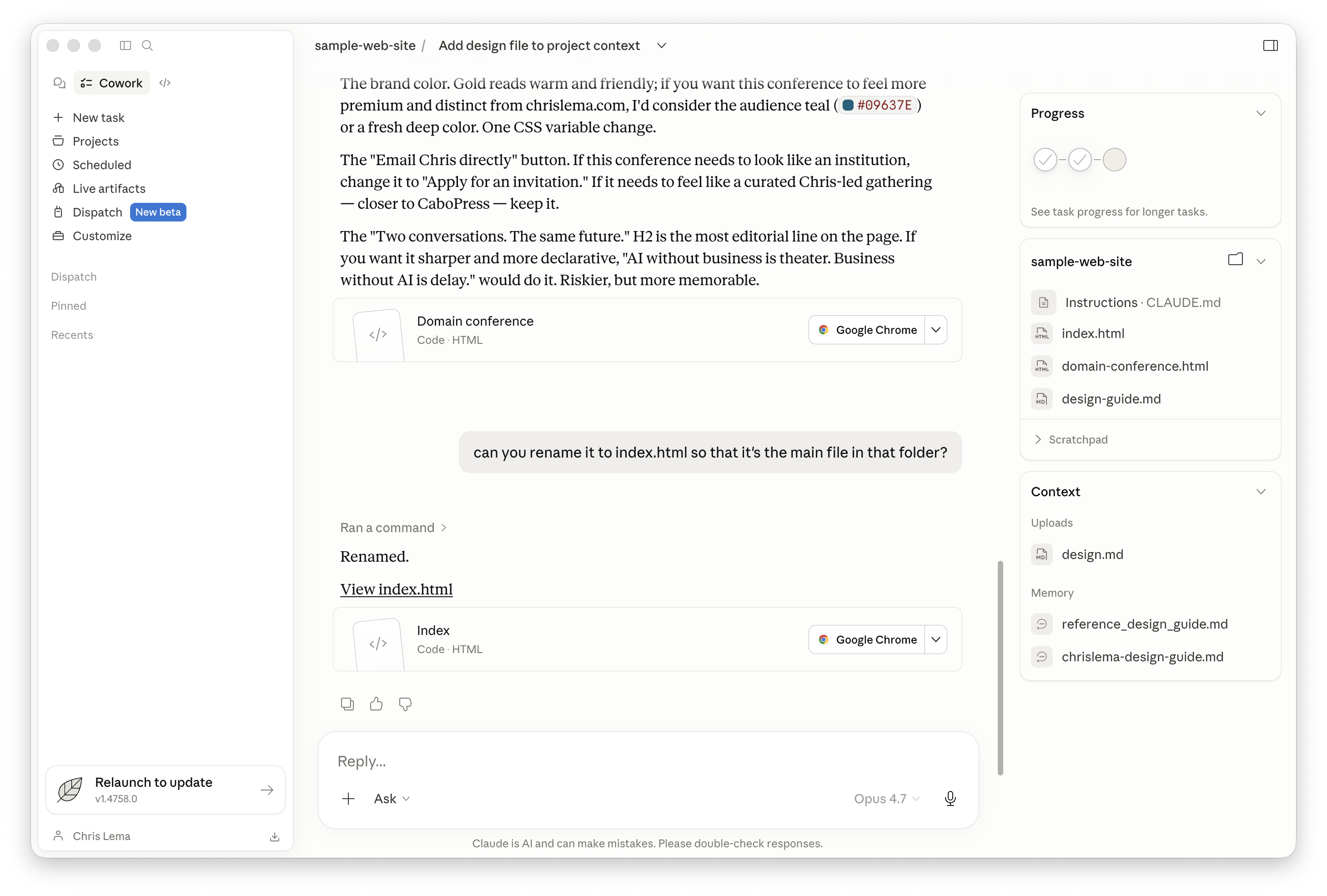Image resolution: width=1327 pixels, height=896 pixels.
Task: Open search with magnifier icon
Action: (147, 45)
